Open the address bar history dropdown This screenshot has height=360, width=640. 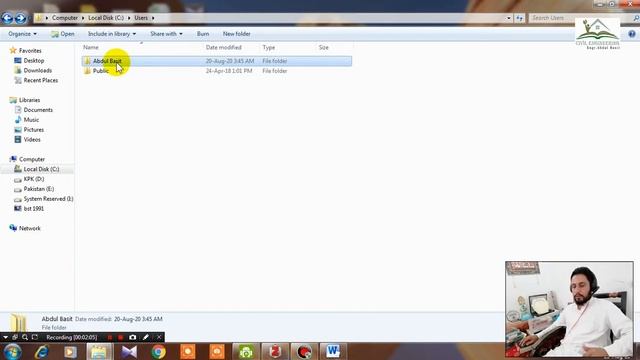tap(509, 18)
